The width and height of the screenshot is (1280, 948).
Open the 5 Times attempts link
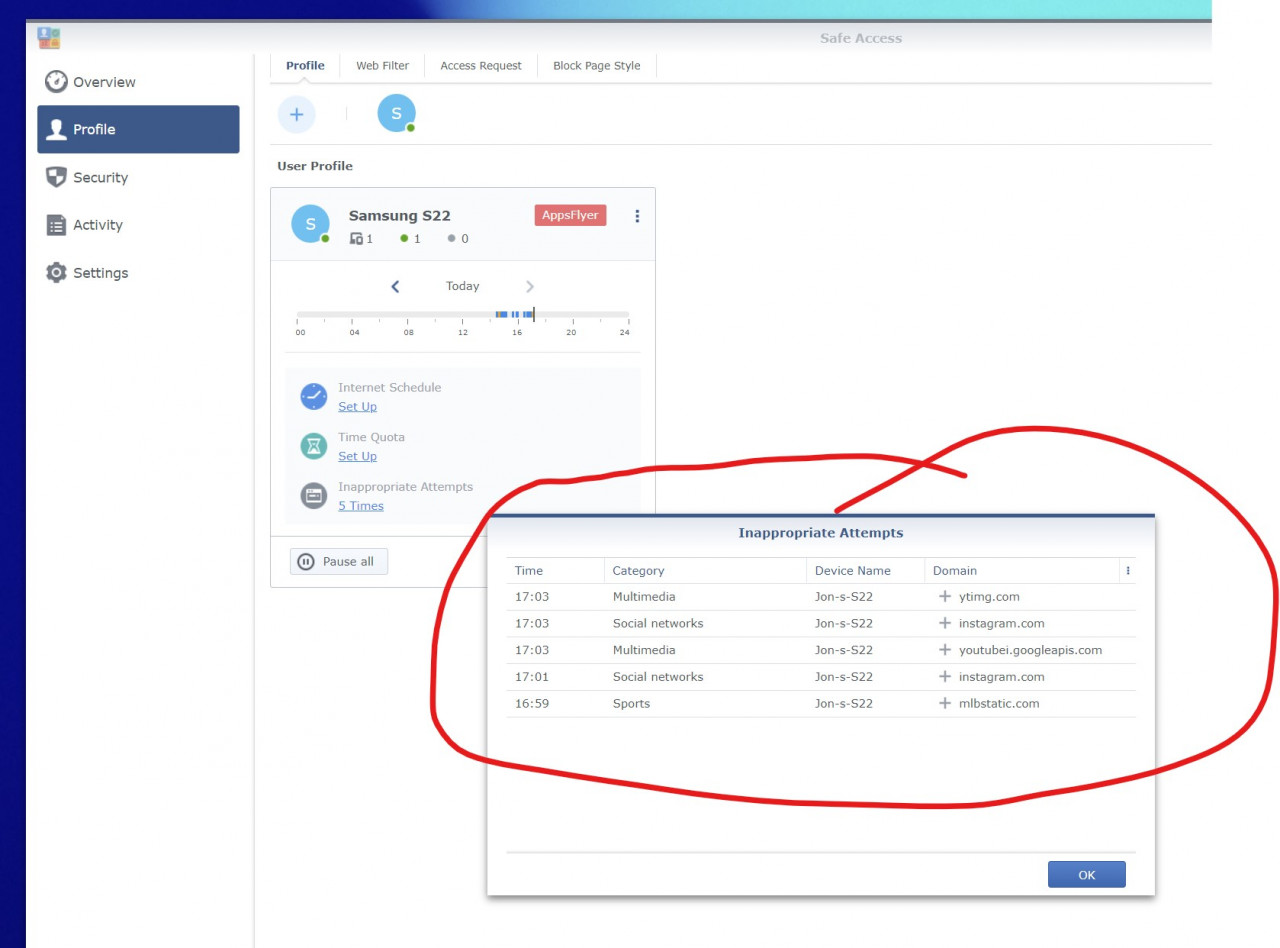coord(360,505)
